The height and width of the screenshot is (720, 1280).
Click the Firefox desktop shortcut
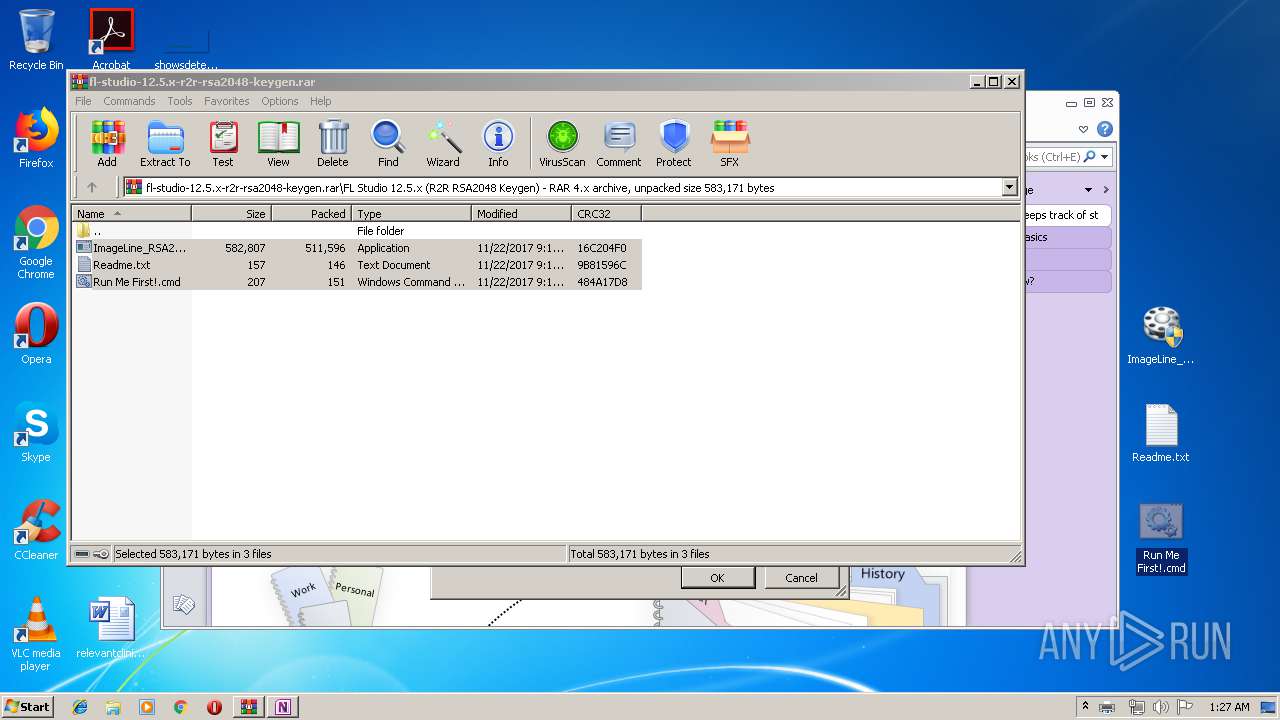pos(36,138)
